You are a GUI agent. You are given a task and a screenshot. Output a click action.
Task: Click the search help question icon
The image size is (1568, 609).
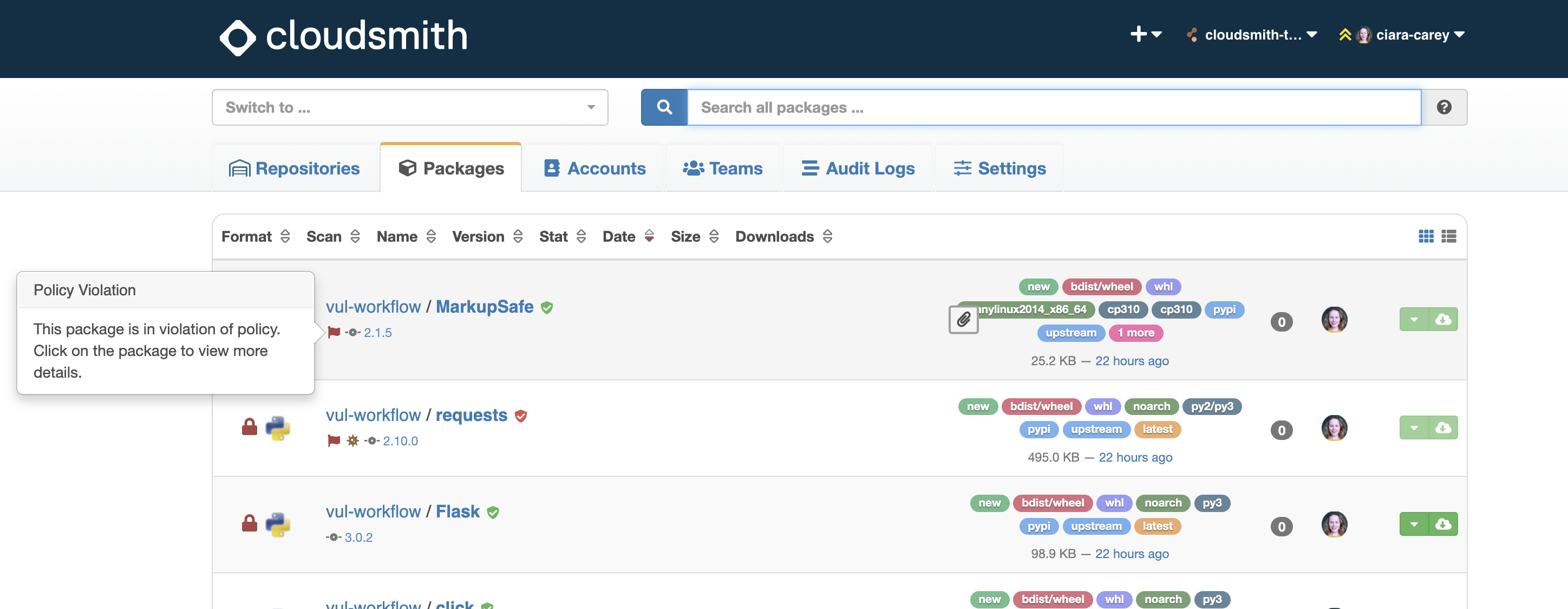pos(1444,107)
